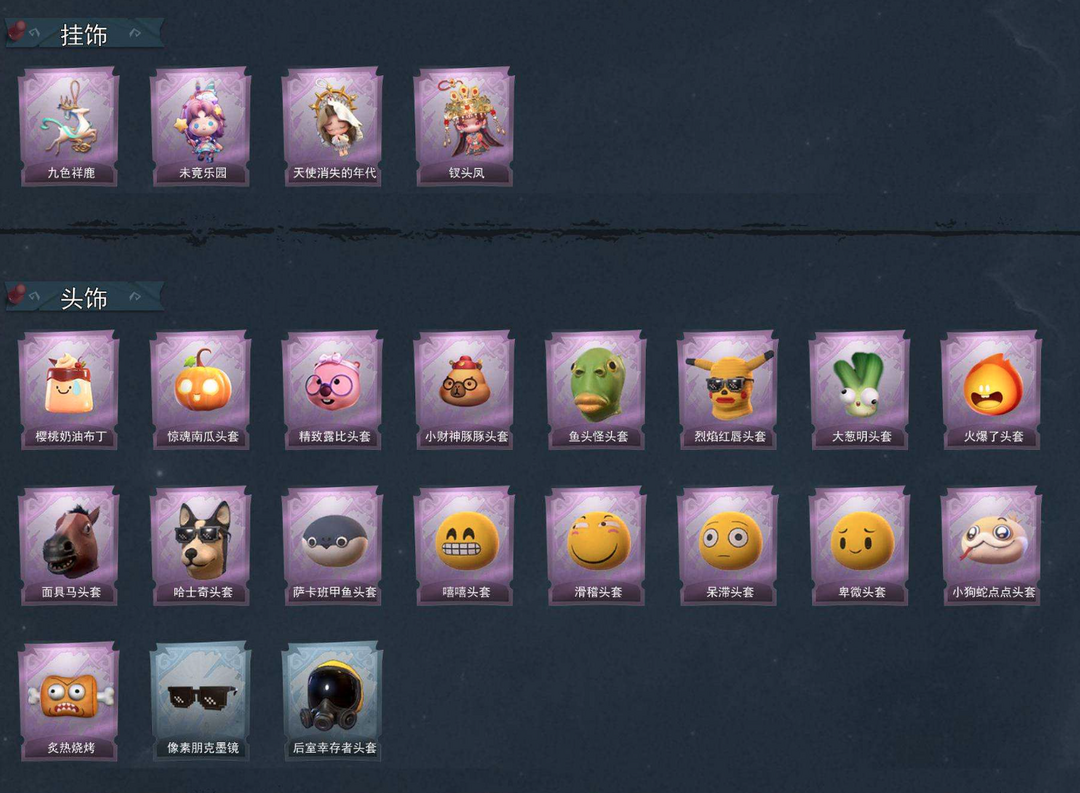The height and width of the screenshot is (793, 1080).
Task: Open the 头饰 section header
Action: pos(84,298)
